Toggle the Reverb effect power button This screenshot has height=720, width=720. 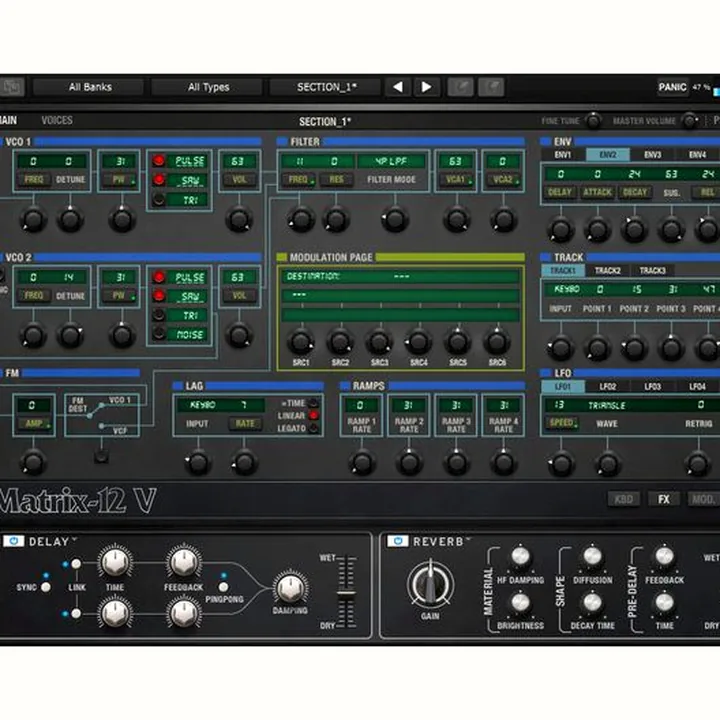[398, 541]
